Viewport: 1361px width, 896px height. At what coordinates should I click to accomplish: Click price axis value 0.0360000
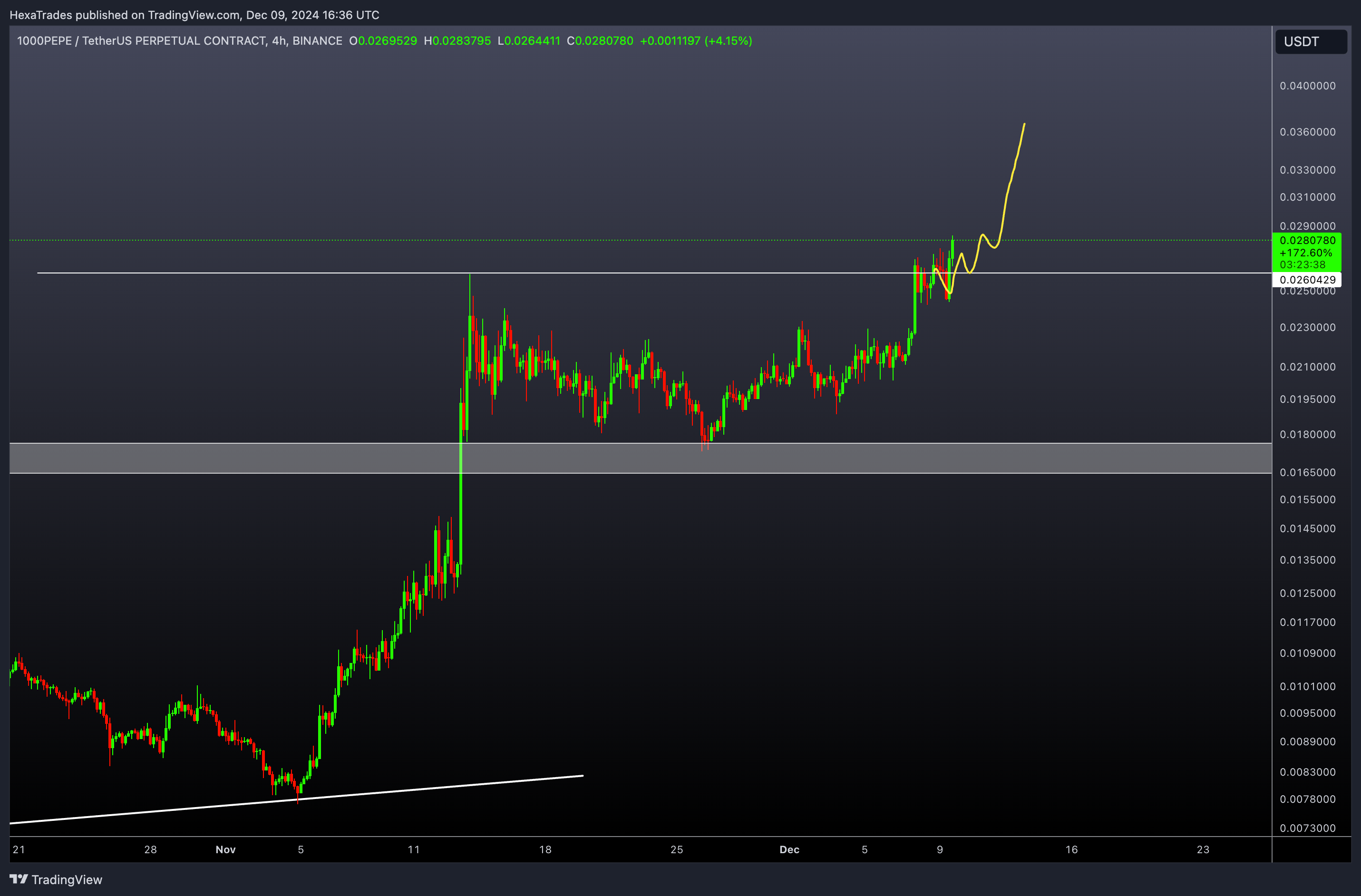click(1308, 132)
